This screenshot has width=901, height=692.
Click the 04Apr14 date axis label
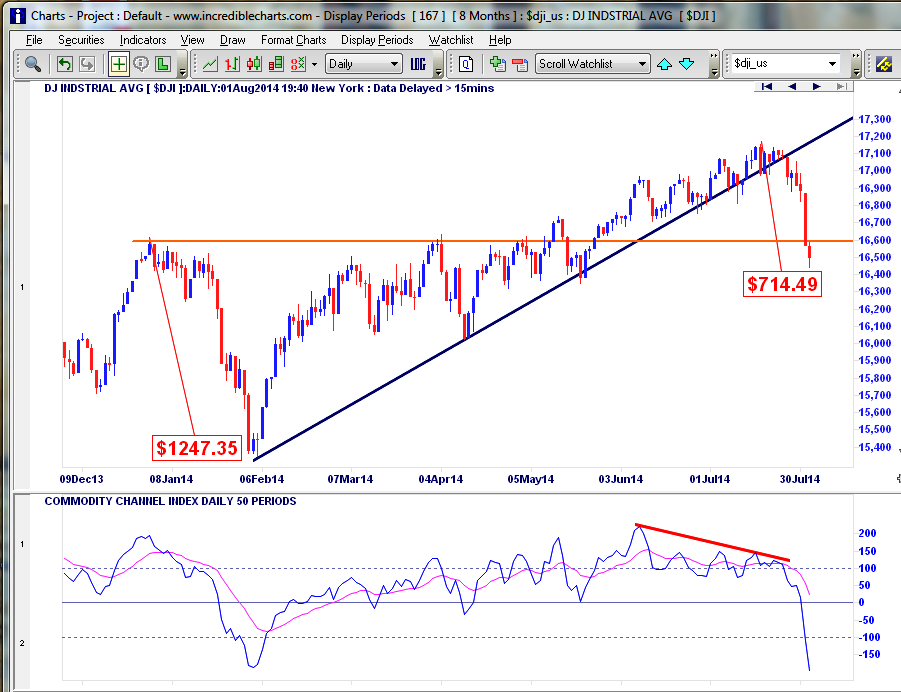point(441,479)
